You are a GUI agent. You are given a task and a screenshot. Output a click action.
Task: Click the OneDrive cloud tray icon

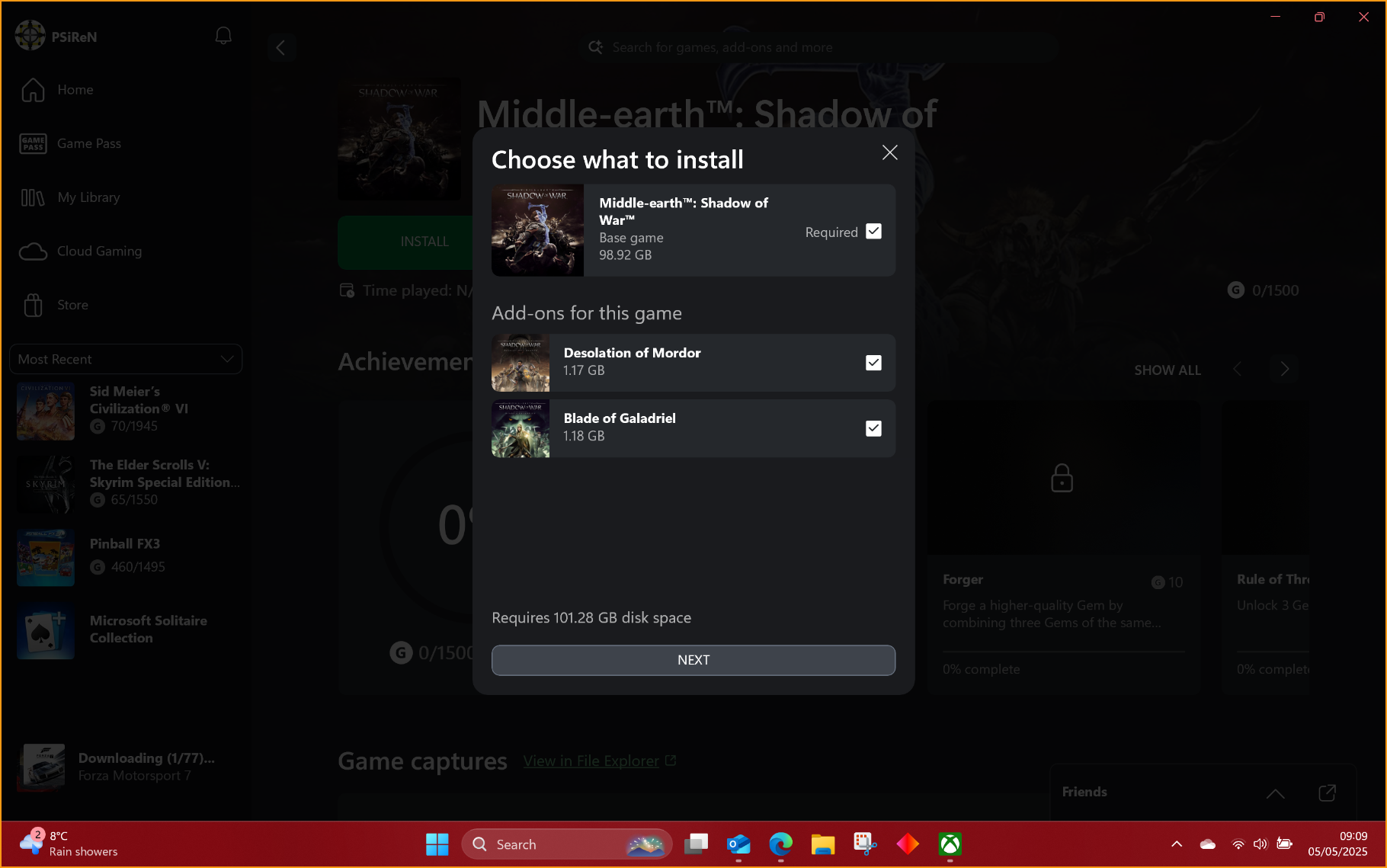coord(1208,844)
